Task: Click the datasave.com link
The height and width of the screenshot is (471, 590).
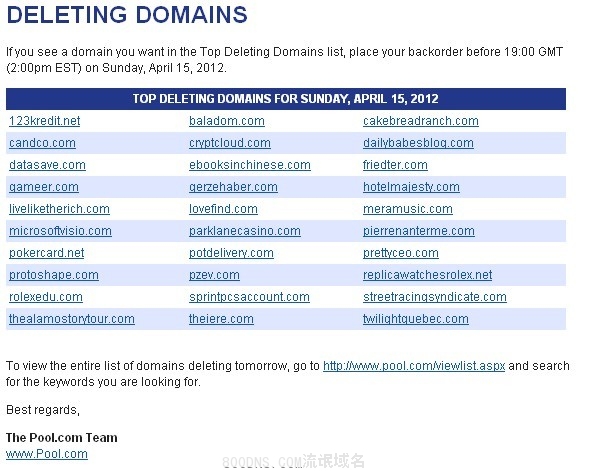Action: [47, 165]
